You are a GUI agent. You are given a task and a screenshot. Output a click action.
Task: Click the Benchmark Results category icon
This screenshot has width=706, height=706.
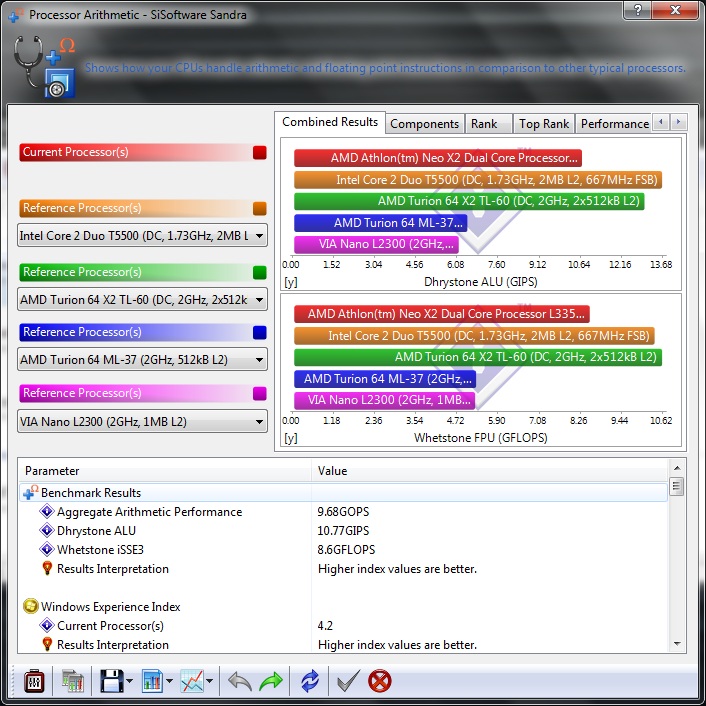coord(30,493)
